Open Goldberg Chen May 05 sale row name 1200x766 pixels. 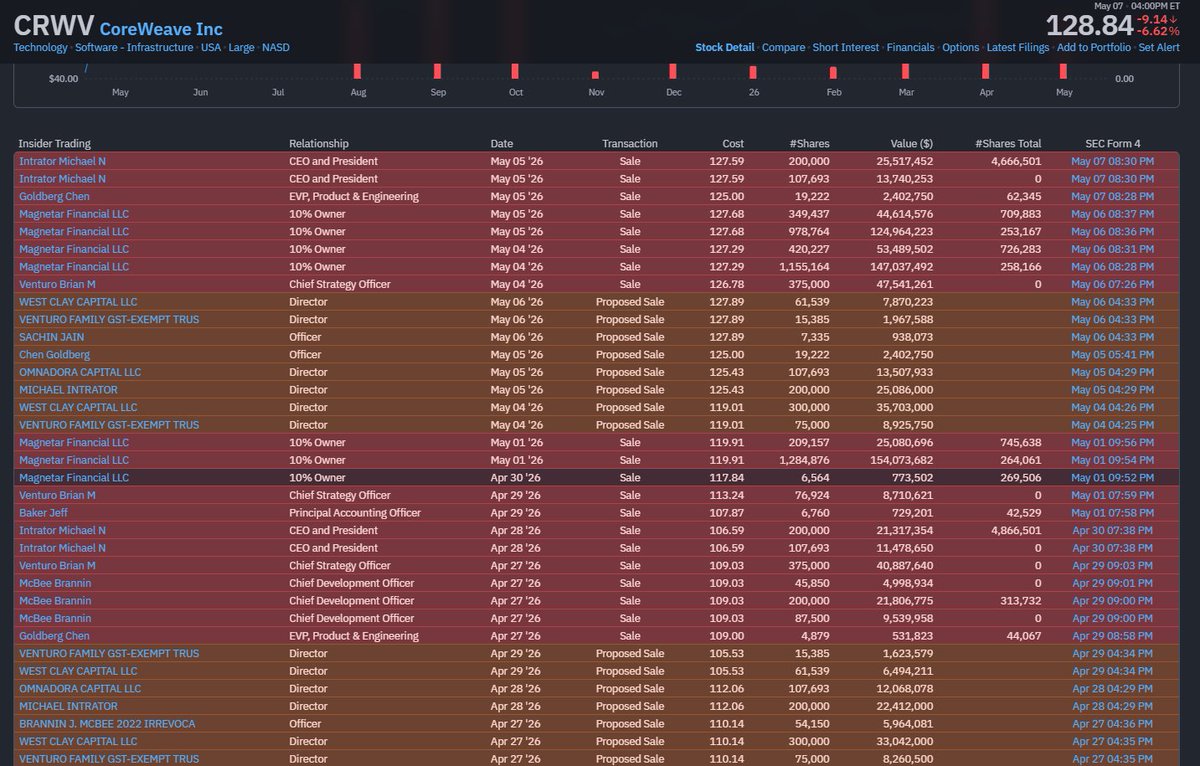[54, 196]
